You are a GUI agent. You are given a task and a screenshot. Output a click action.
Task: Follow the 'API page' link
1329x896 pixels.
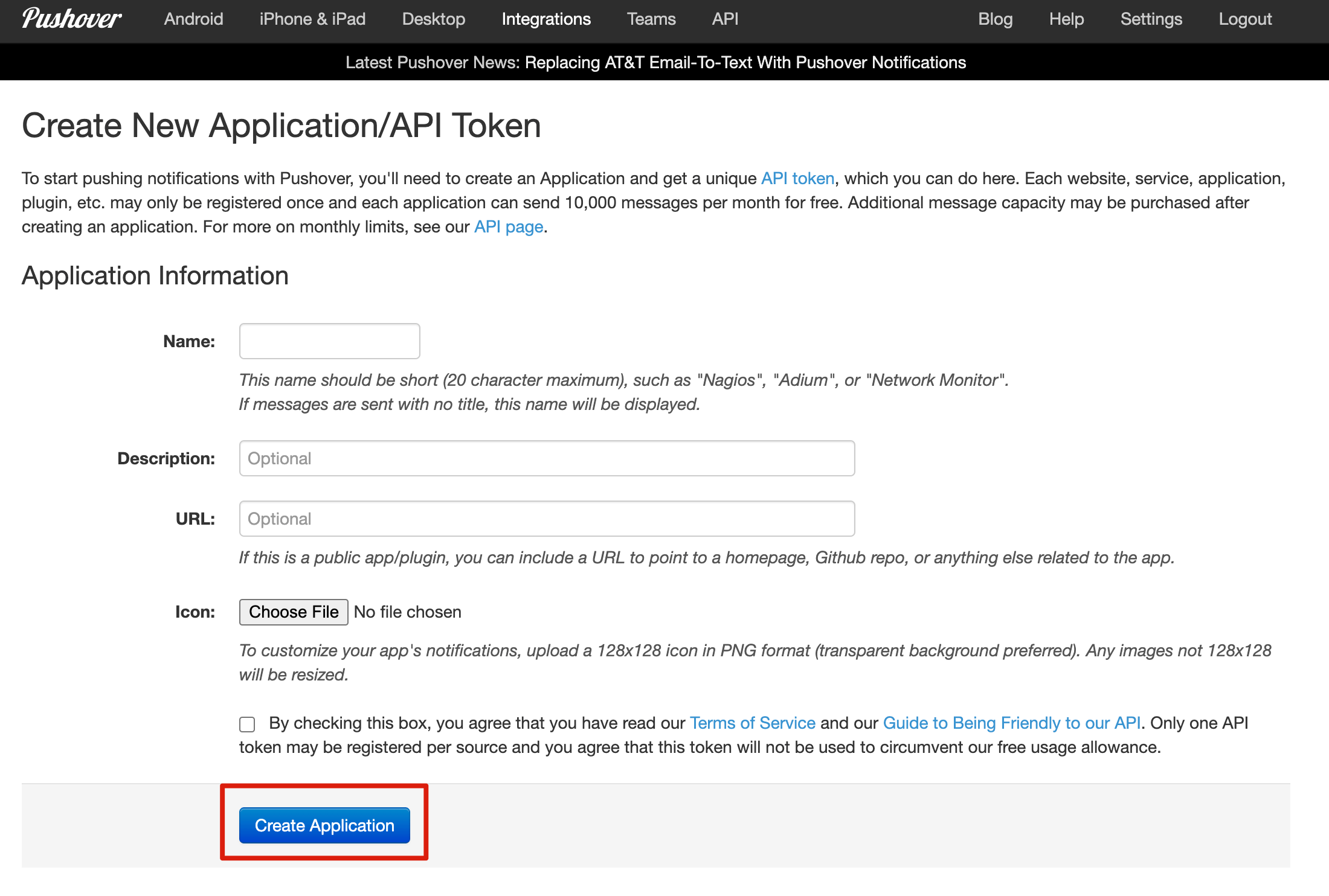[x=509, y=226]
